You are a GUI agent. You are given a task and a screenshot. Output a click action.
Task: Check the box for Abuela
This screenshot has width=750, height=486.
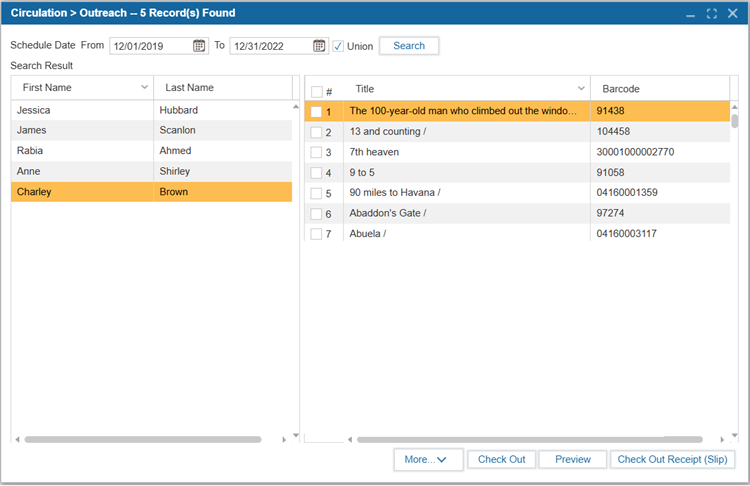click(x=316, y=234)
